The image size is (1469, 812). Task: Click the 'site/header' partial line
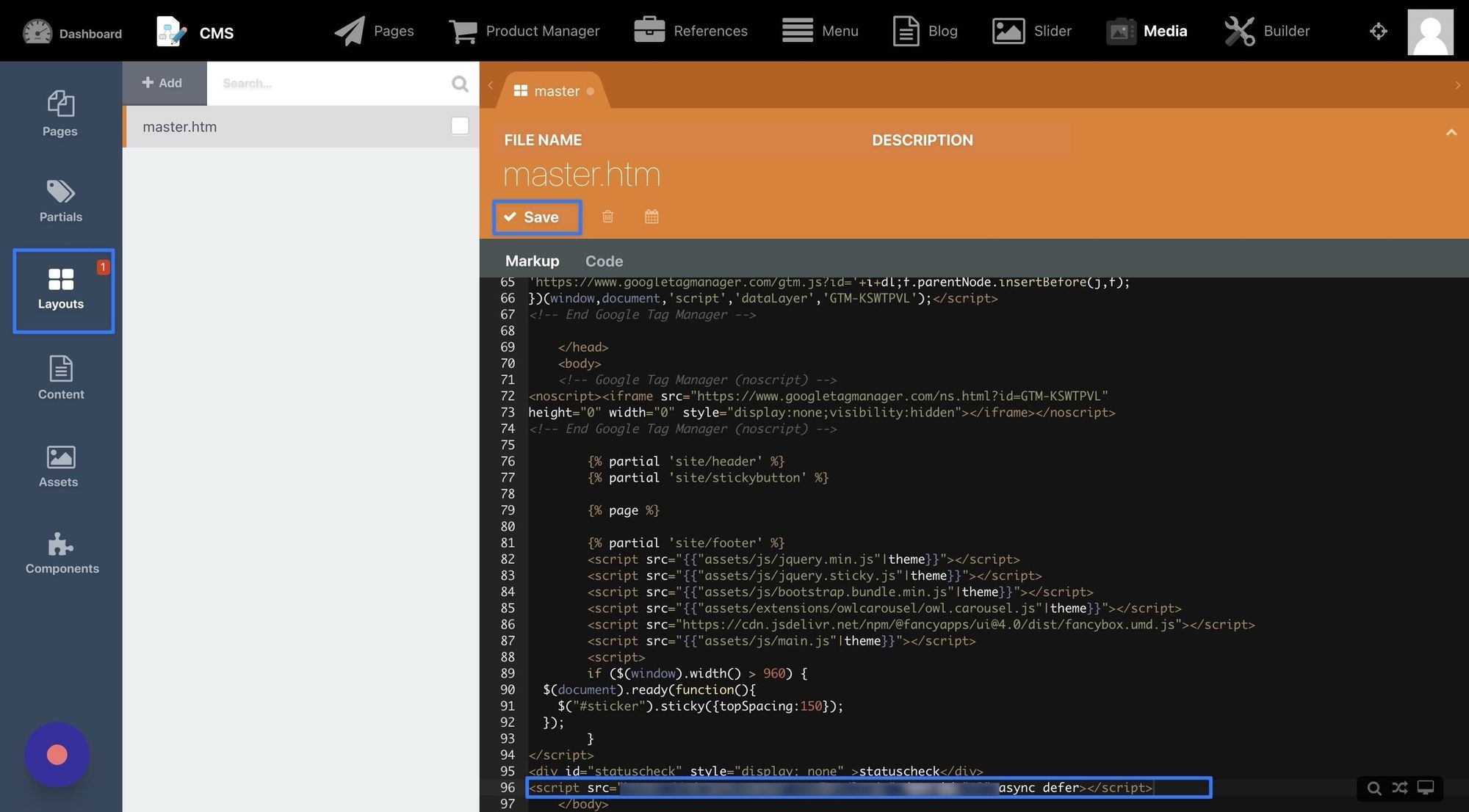(685, 461)
